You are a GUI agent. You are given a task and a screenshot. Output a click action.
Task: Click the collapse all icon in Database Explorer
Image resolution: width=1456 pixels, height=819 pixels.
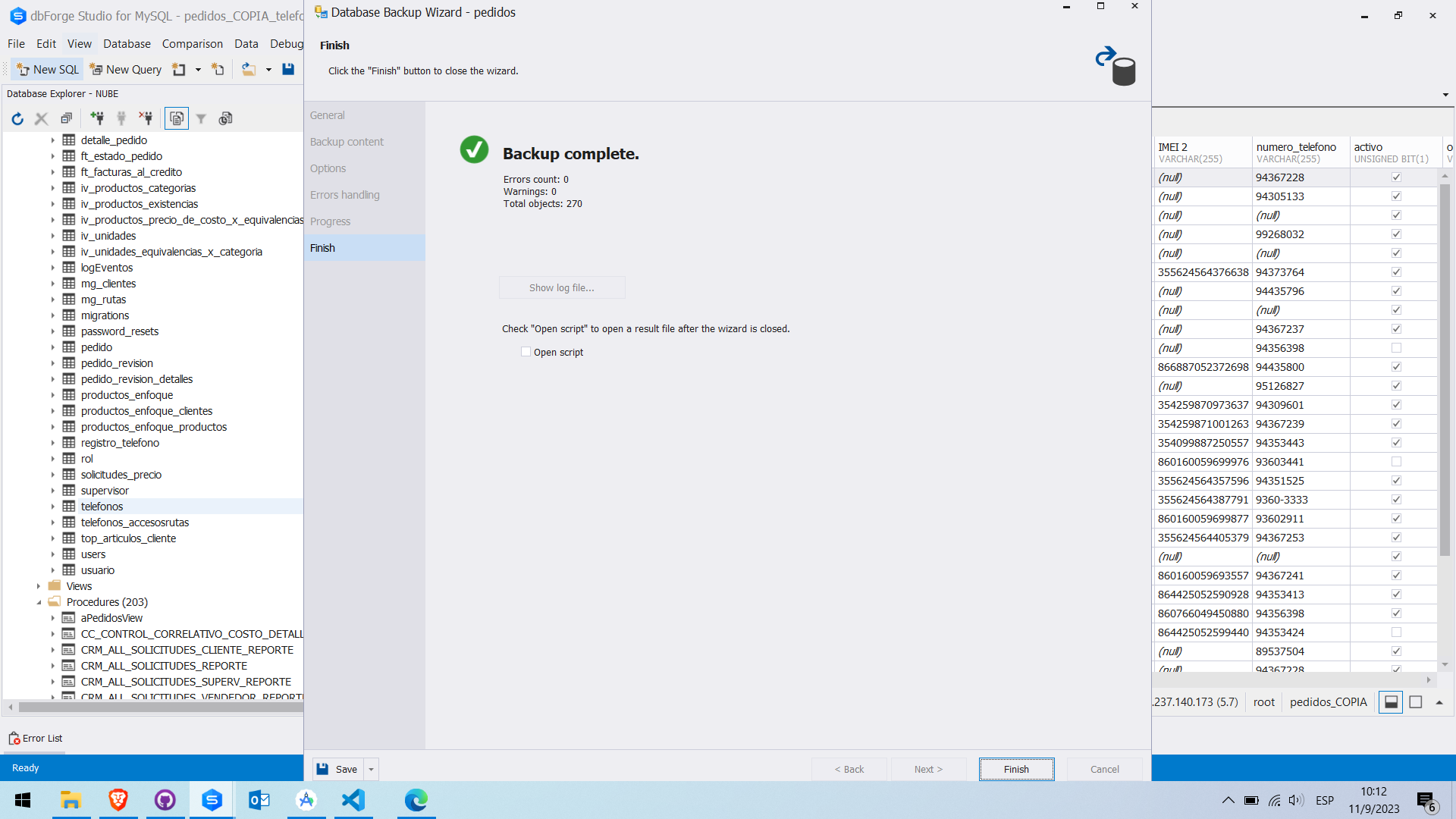pos(67,118)
